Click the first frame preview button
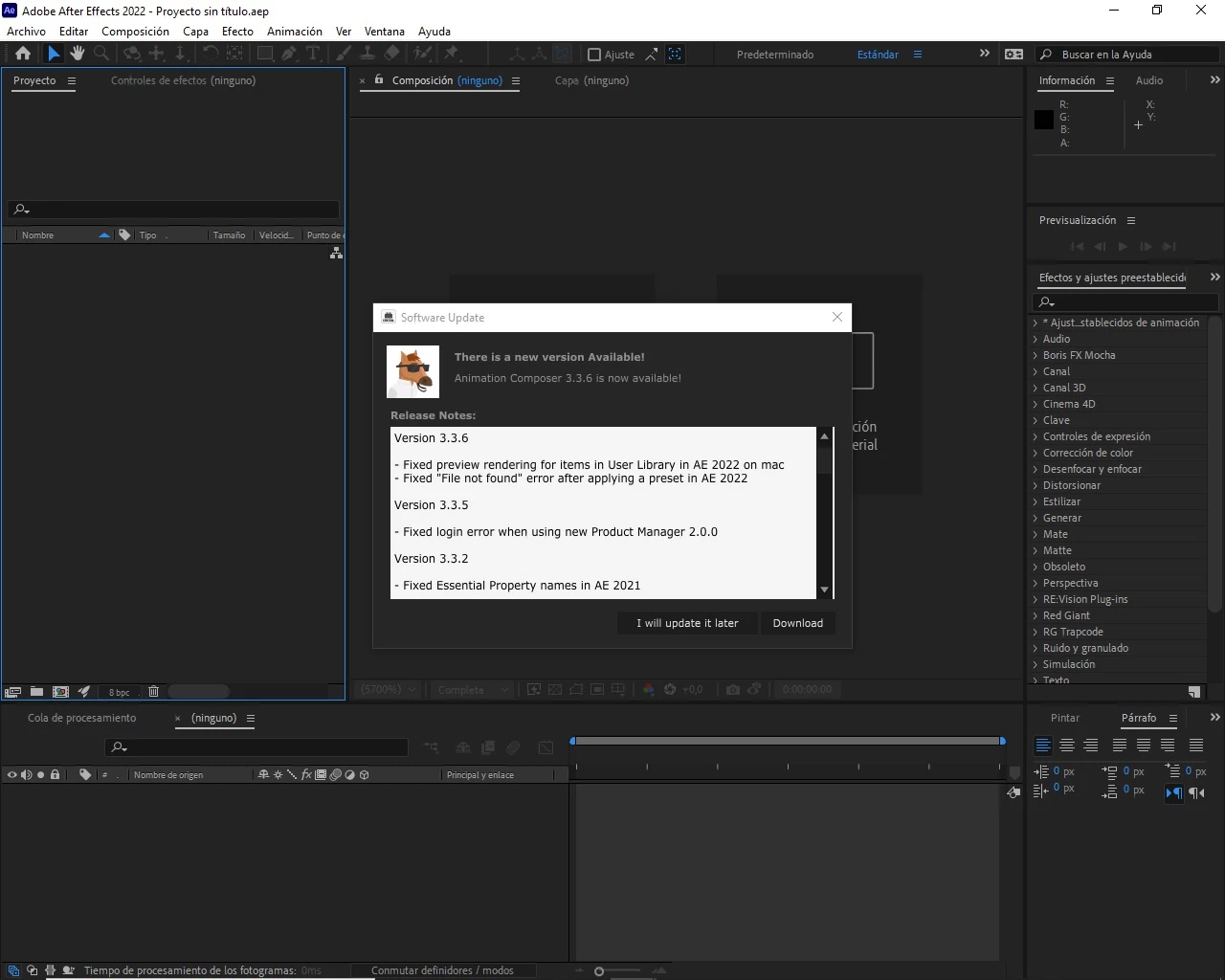1225x980 pixels. [1077, 246]
